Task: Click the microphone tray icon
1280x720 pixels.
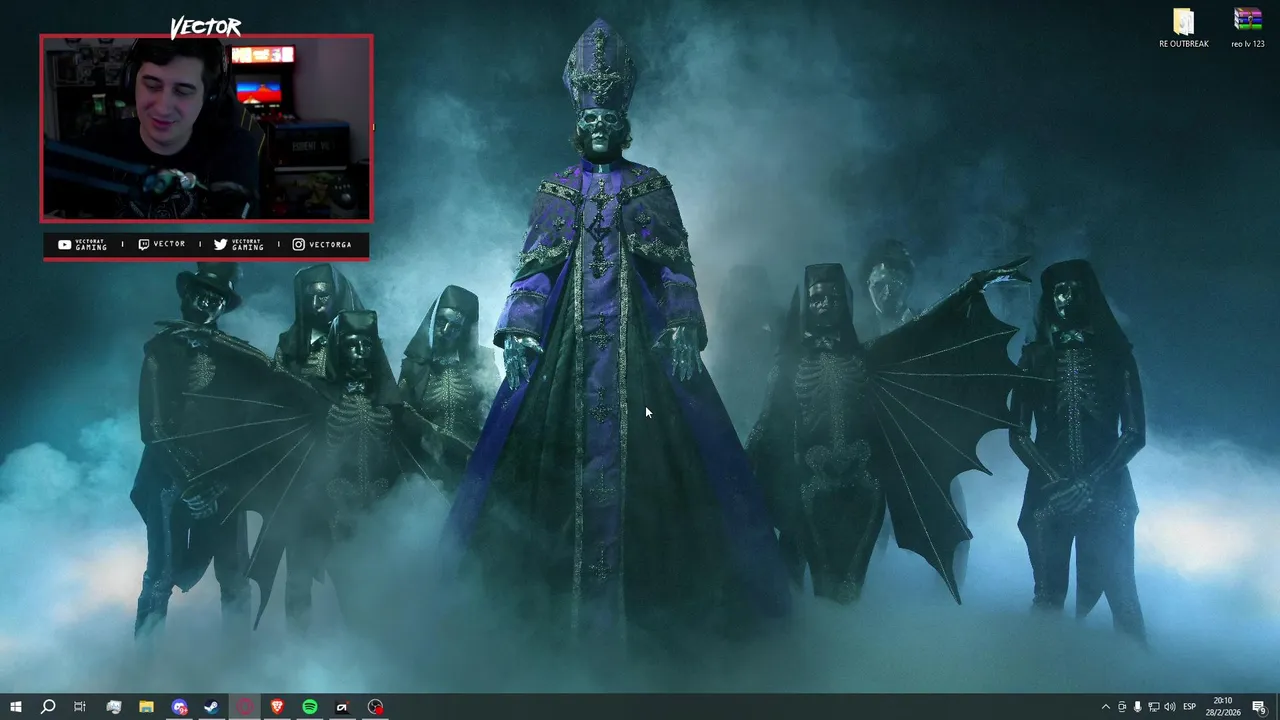Action: tap(1137, 707)
